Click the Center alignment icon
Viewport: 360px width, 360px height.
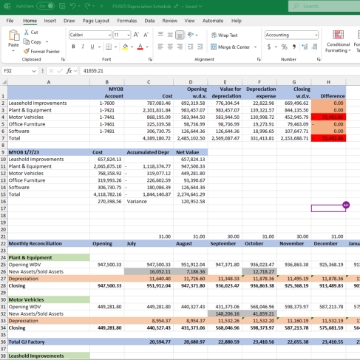tap(170, 47)
